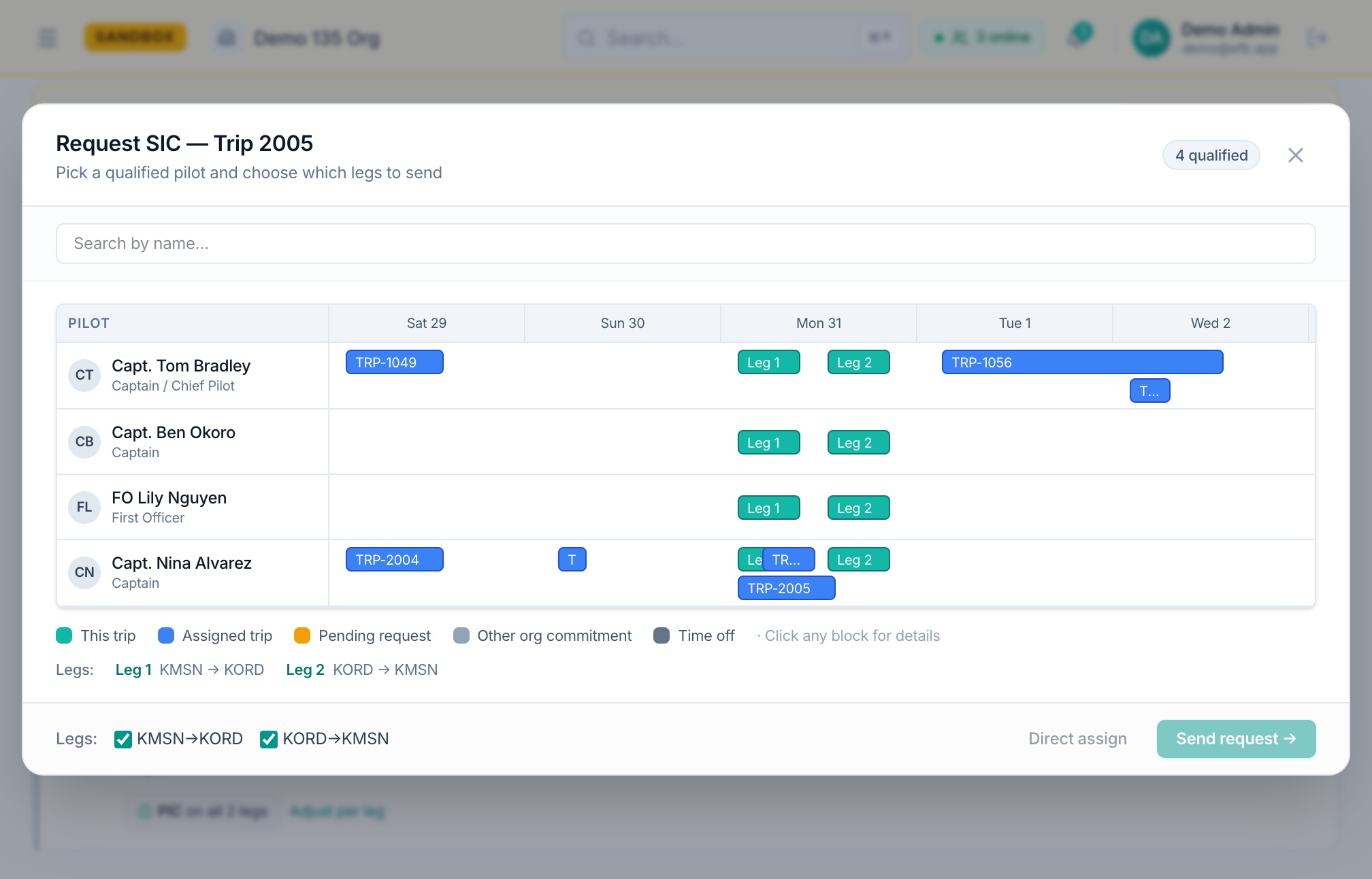This screenshot has height=879, width=1372.
Task: Click the CN avatar icon
Action: pyautogui.click(x=84, y=573)
